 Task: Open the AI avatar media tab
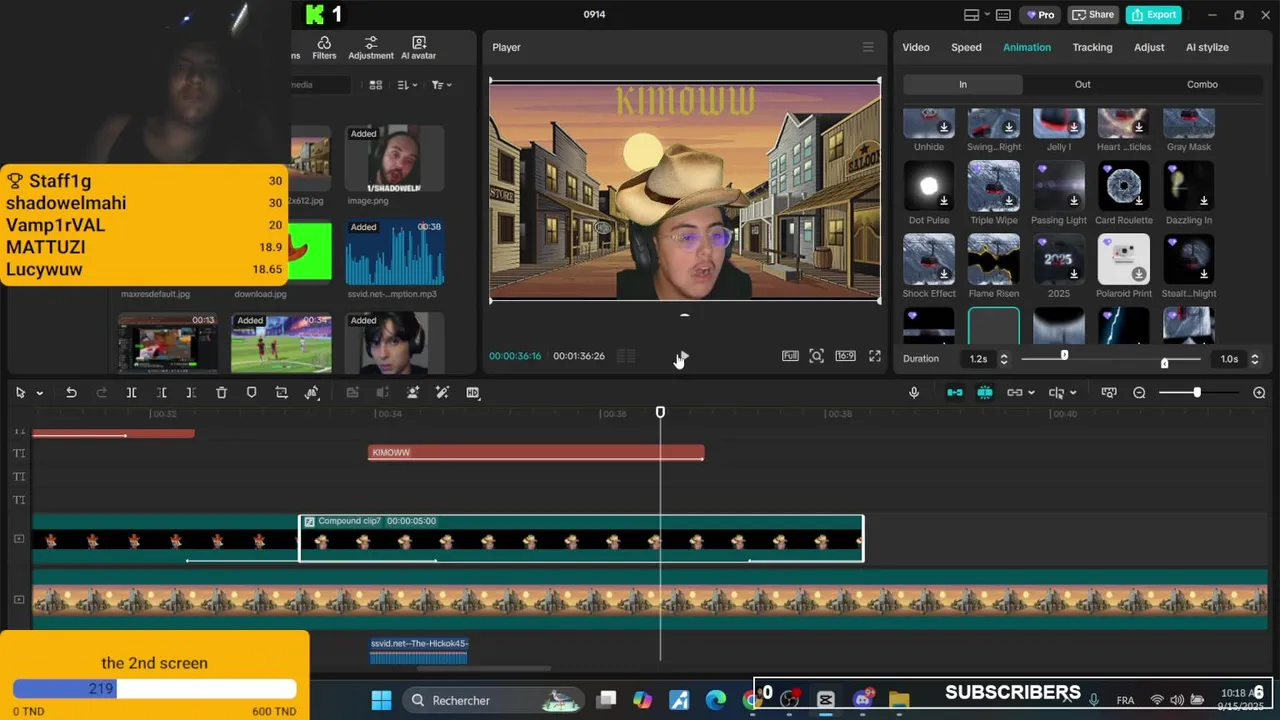tap(418, 48)
